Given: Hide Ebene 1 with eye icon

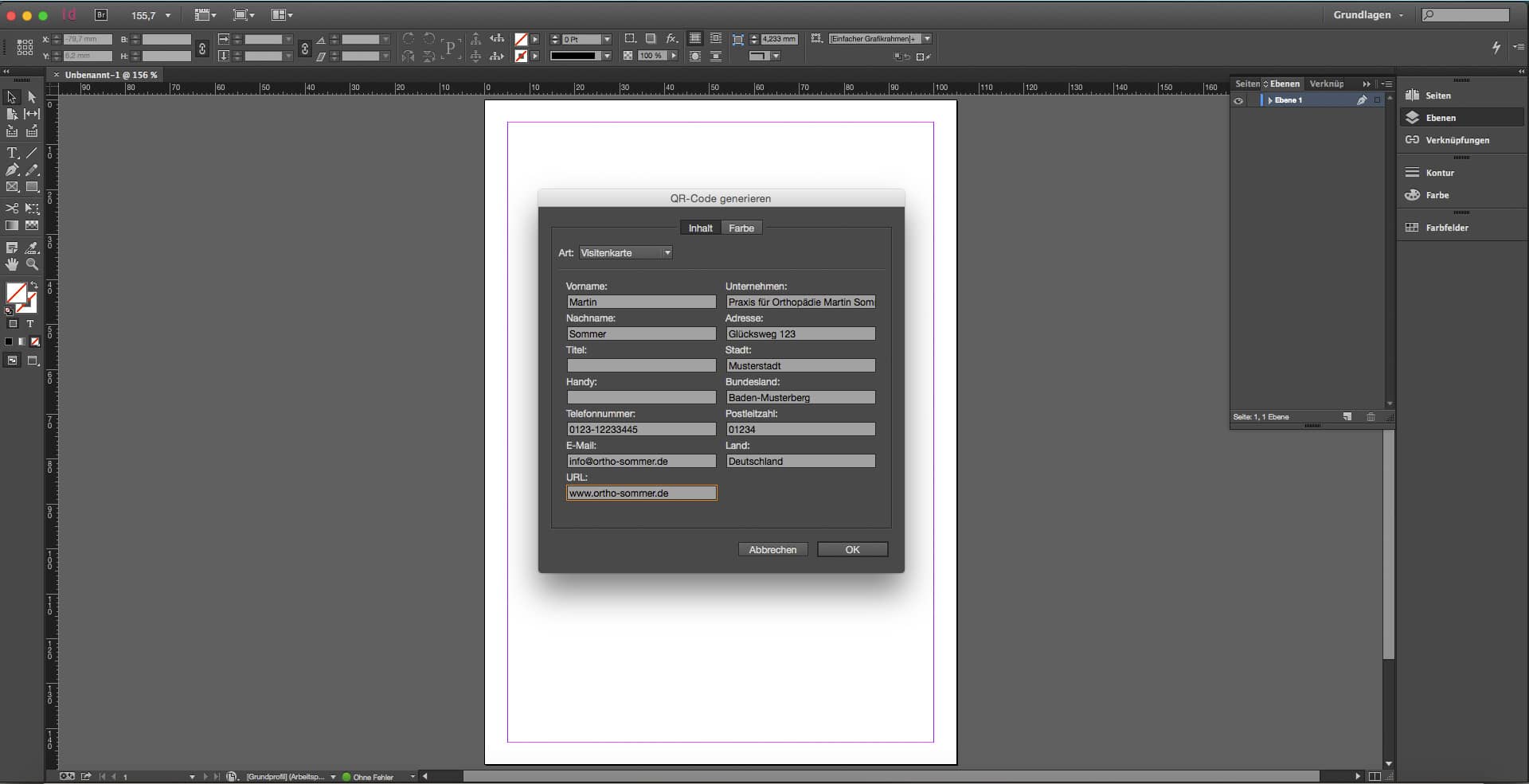Looking at the screenshot, I should [1238, 101].
